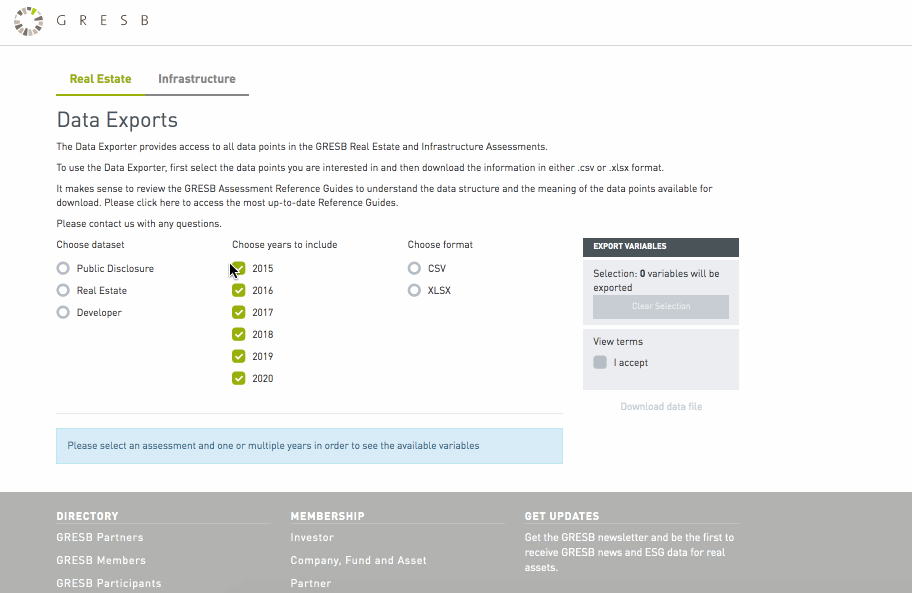The height and width of the screenshot is (593, 912).
Task: Click the GET UPDATES footer heading
Action: [562, 516]
